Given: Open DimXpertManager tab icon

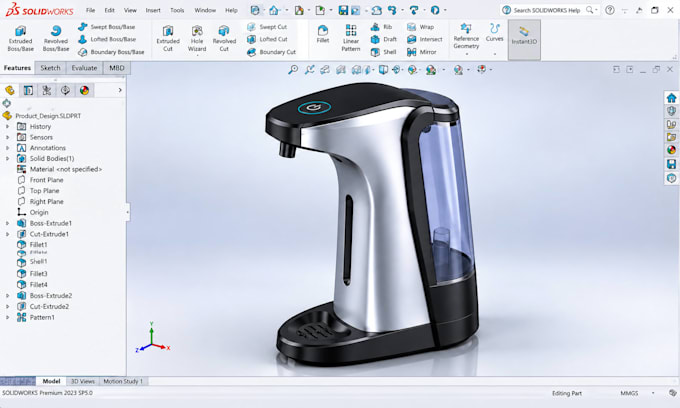Looking at the screenshot, I should point(65,90).
